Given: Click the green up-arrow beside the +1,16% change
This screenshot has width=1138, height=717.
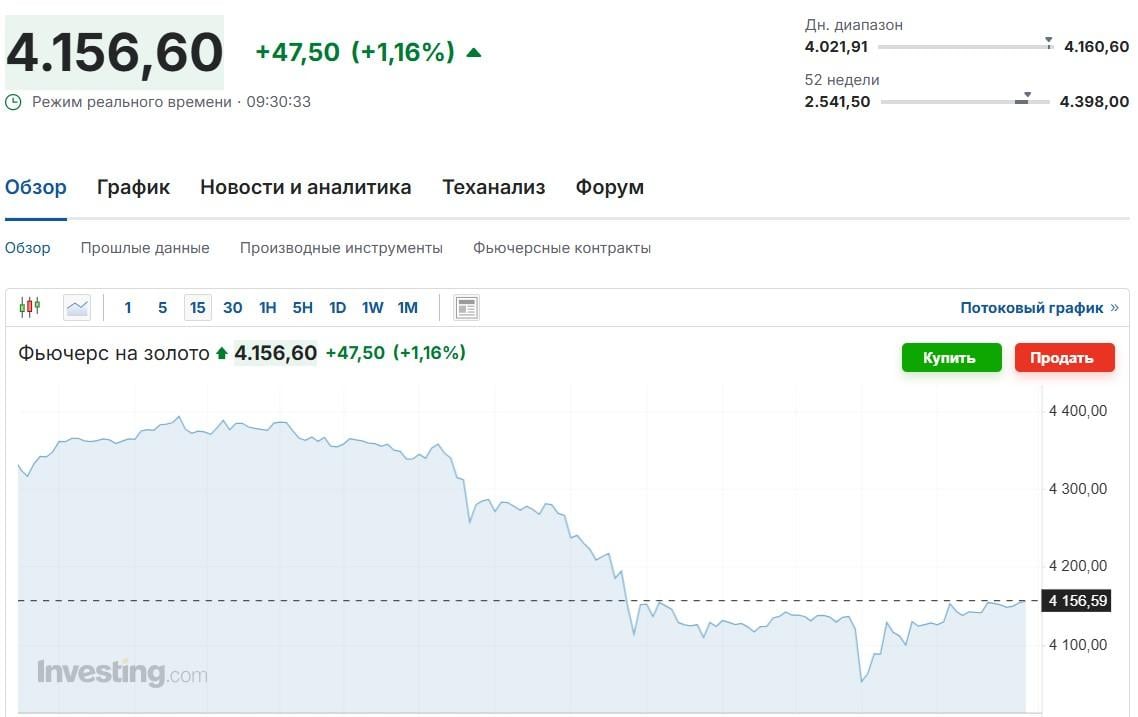Looking at the screenshot, I should coord(474,52).
